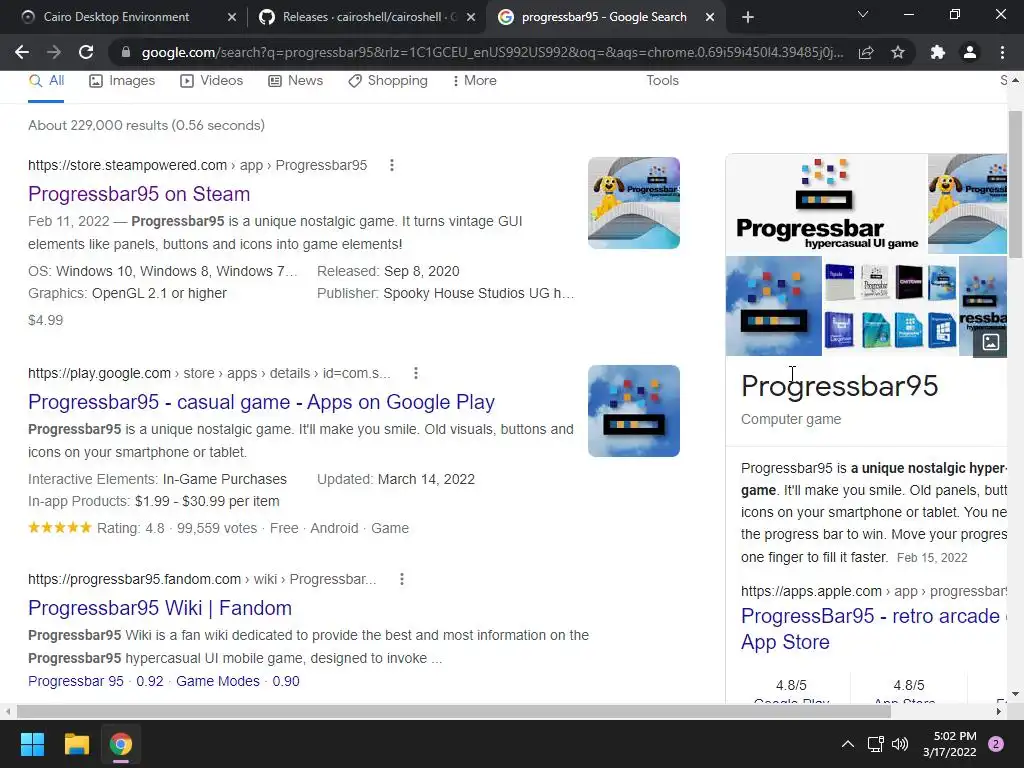Go forward in Chrome history
Image resolution: width=1024 pixels, height=768 pixels.
point(54,52)
